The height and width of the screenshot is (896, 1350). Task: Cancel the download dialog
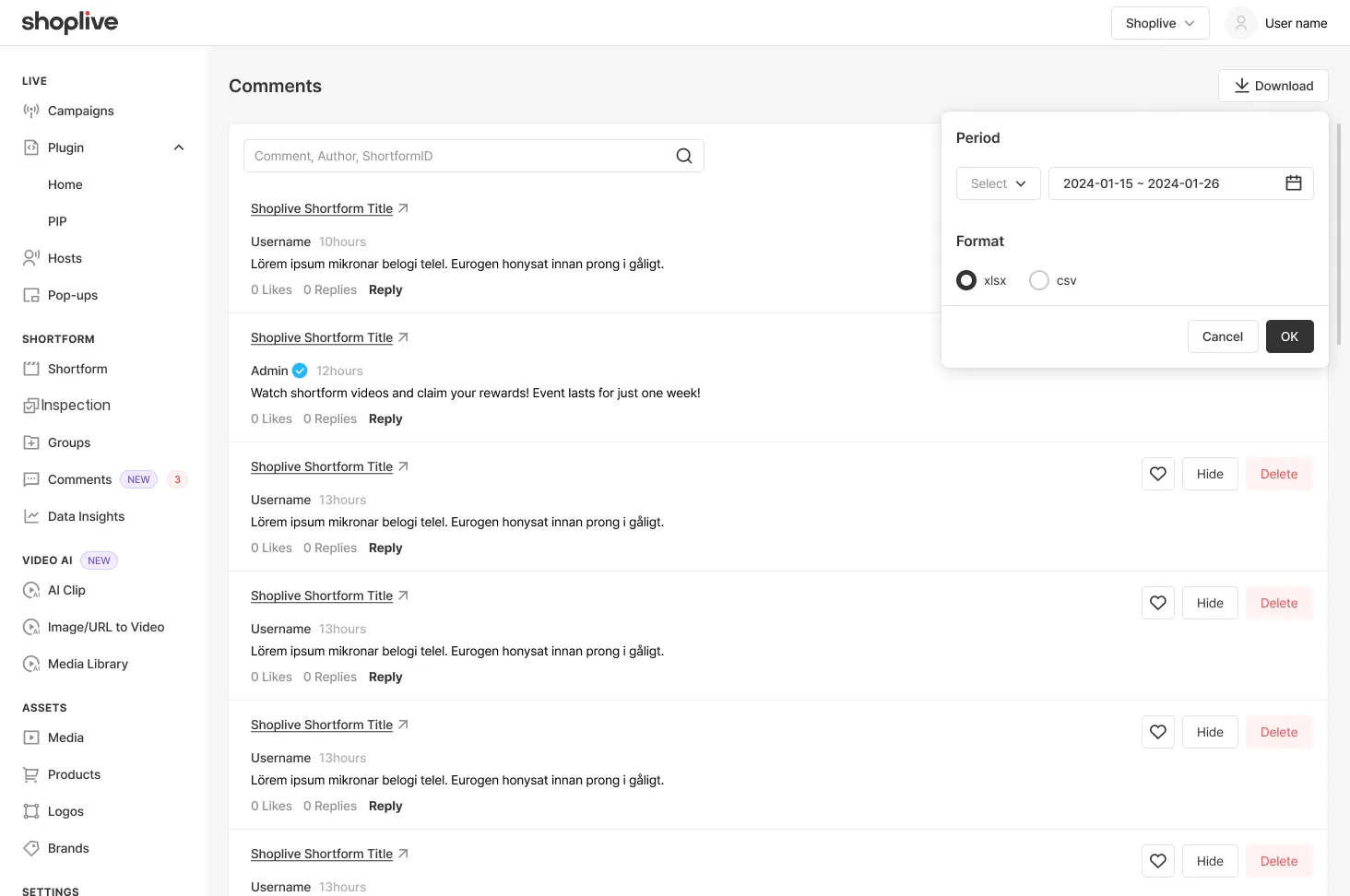(x=1223, y=336)
